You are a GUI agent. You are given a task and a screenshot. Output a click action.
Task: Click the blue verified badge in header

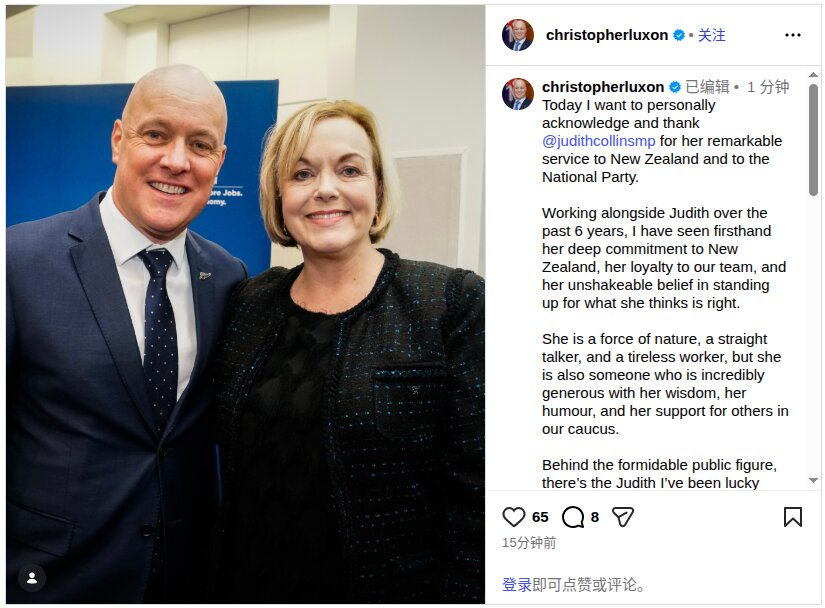click(679, 35)
